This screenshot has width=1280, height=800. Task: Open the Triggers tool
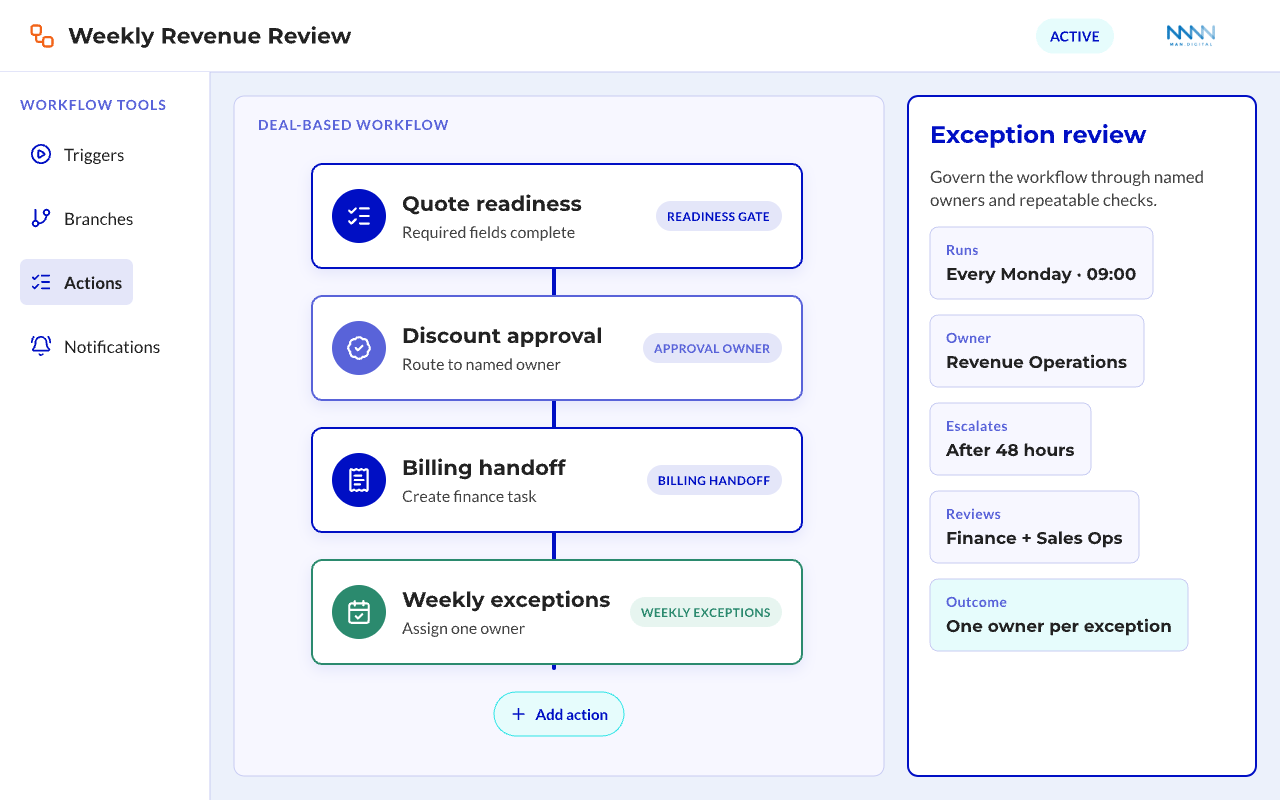pos(94,155)
